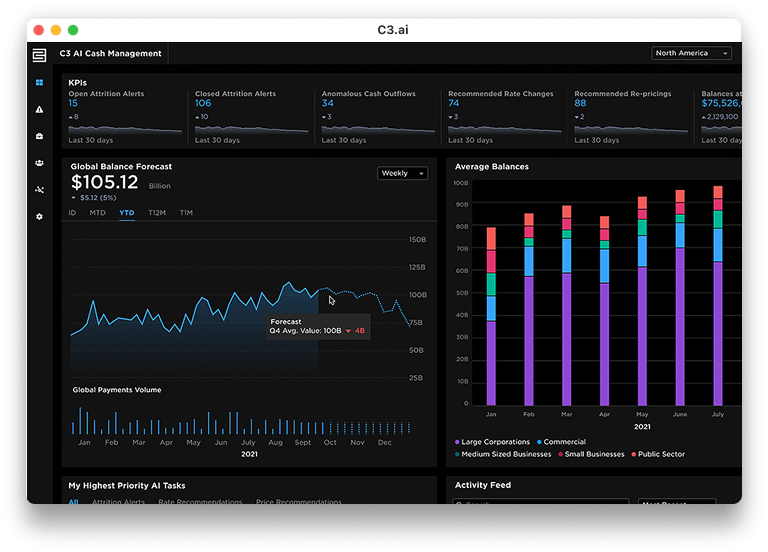768x552 pixels.
Task: Open the alerts warning triangle in the sidebar
Action: [39, 109]
